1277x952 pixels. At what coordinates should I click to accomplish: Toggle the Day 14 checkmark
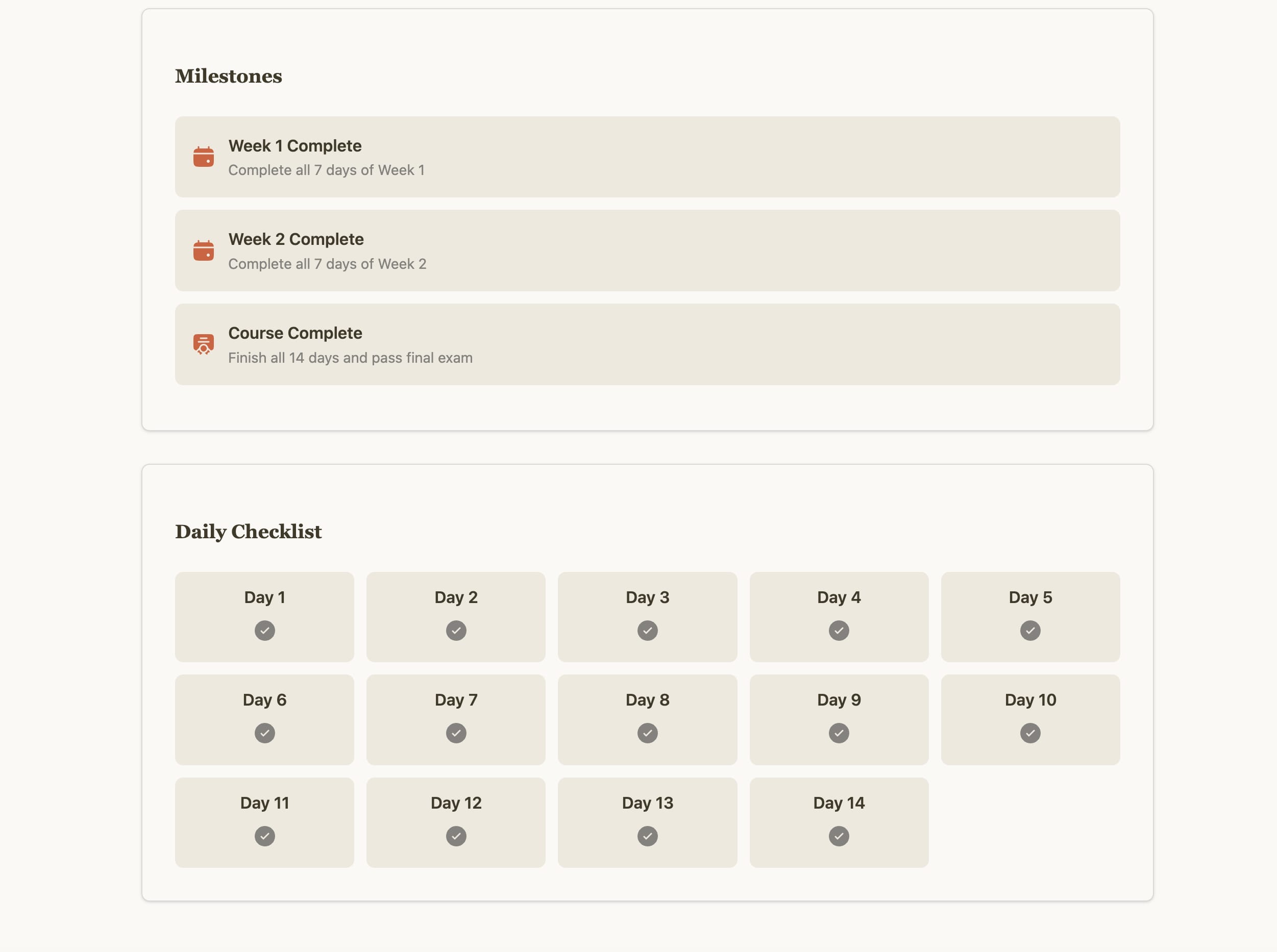pyautogui.click(x=839, y=836)
